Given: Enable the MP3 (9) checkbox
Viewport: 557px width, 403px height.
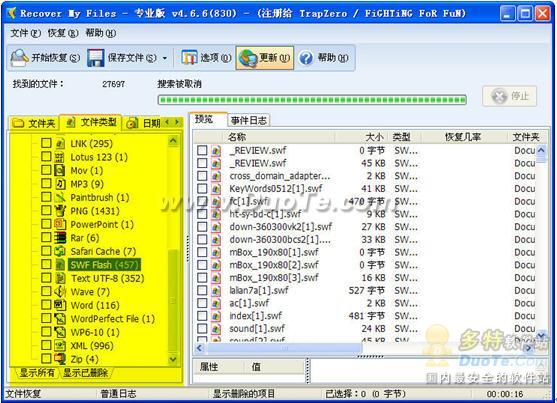Looking at the screenshot, I should [46, 183].
